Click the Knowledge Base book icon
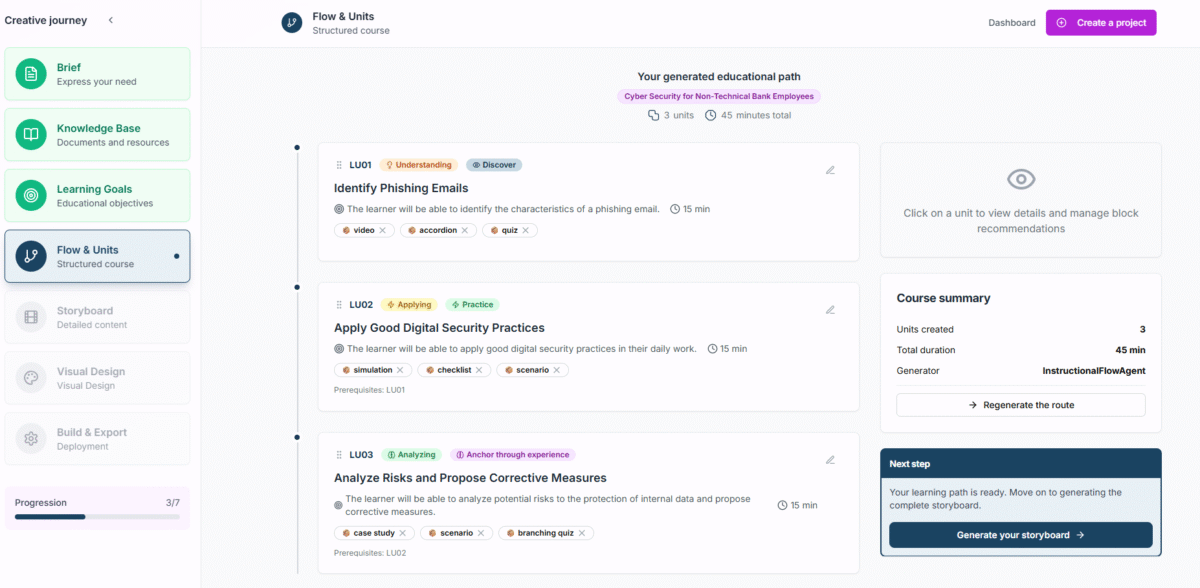 31,135
